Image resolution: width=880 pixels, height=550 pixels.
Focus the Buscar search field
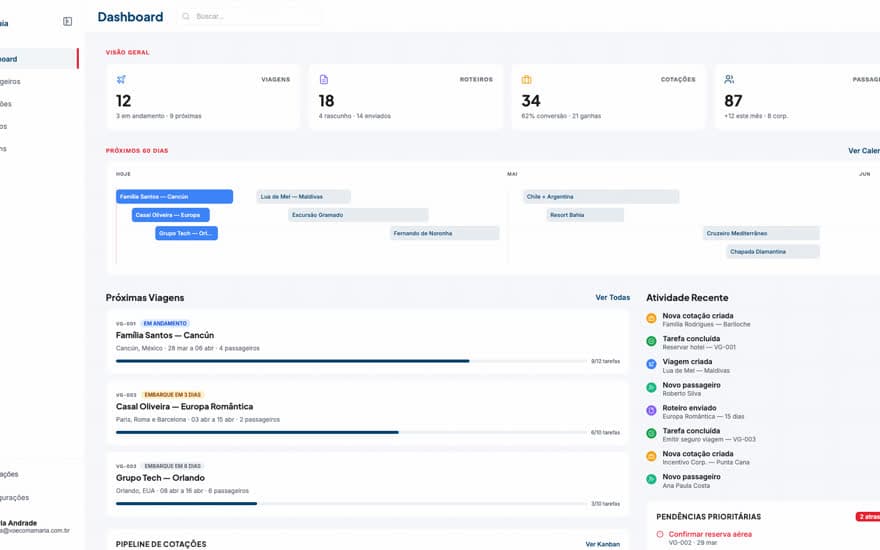[x=250, y=16]
